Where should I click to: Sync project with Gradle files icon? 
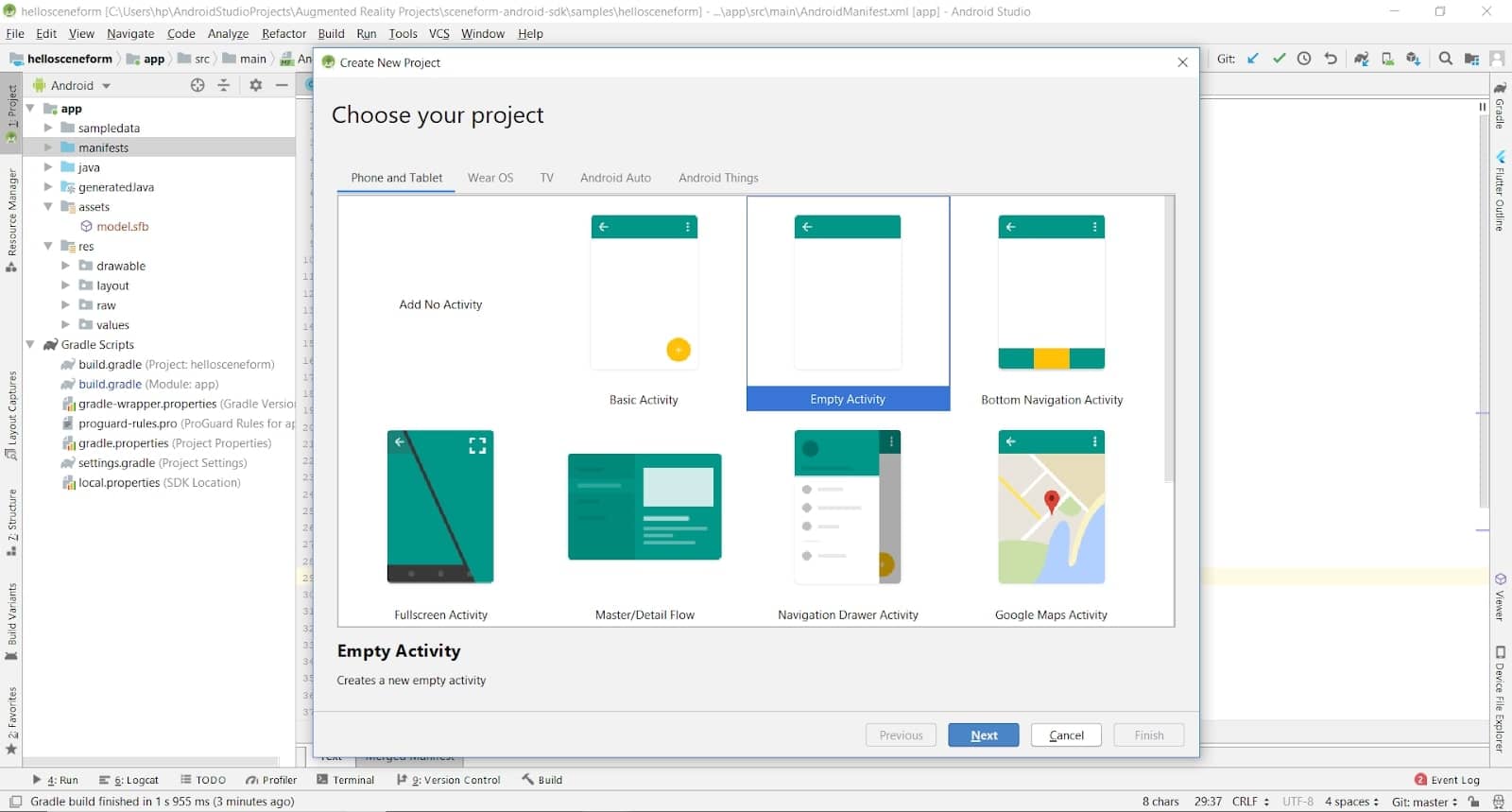[1362, 59]
